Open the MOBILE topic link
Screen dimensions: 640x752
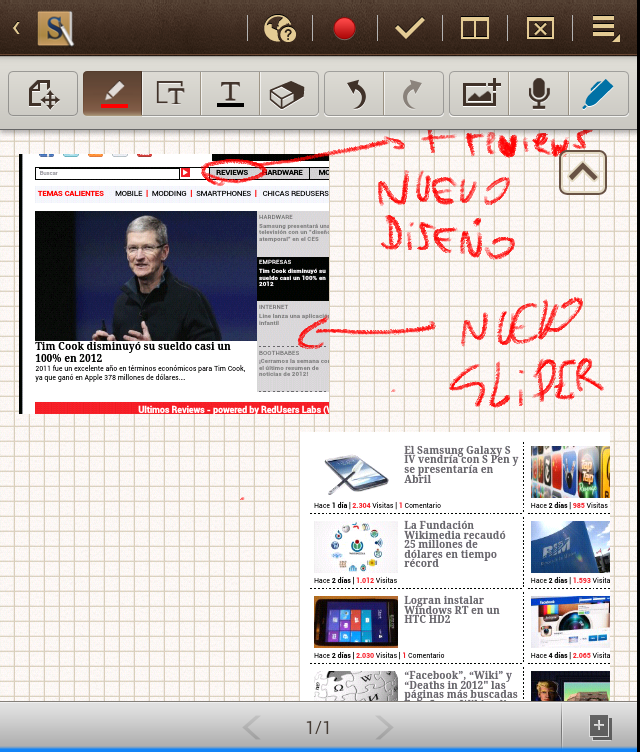coord(129,193)
